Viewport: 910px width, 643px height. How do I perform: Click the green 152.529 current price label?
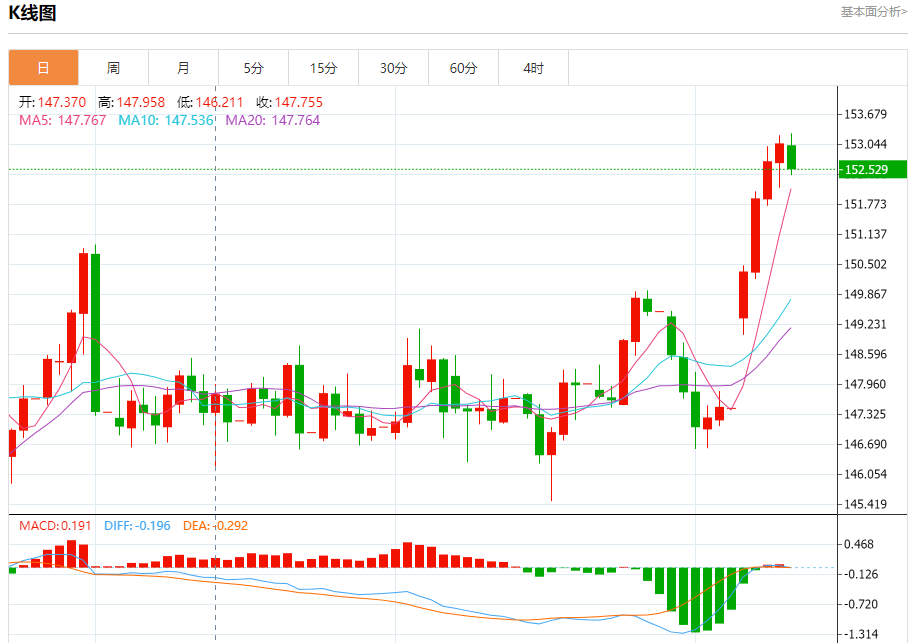point(872,169)
